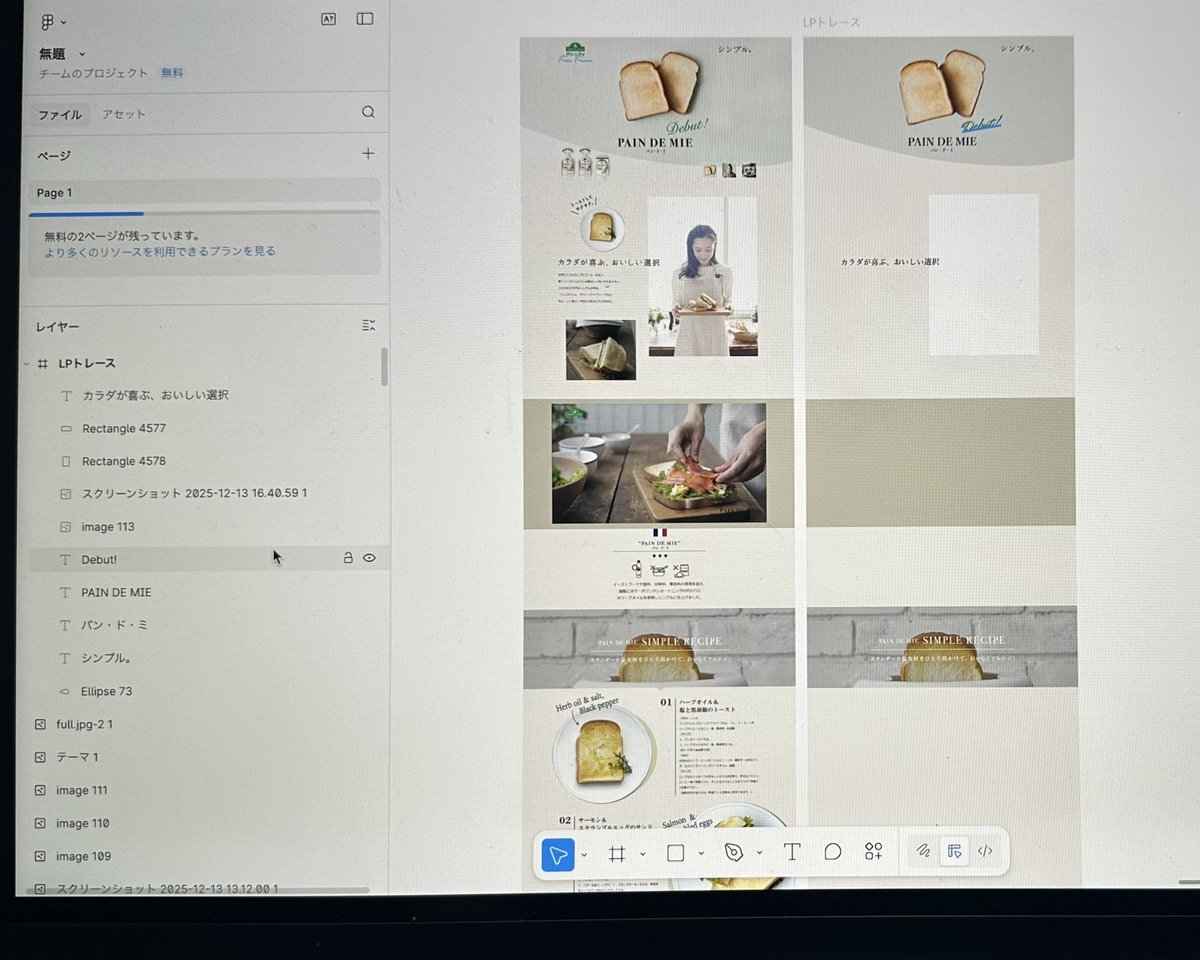
Task: Select the Comment bubble tool
Action: point(832,853)
